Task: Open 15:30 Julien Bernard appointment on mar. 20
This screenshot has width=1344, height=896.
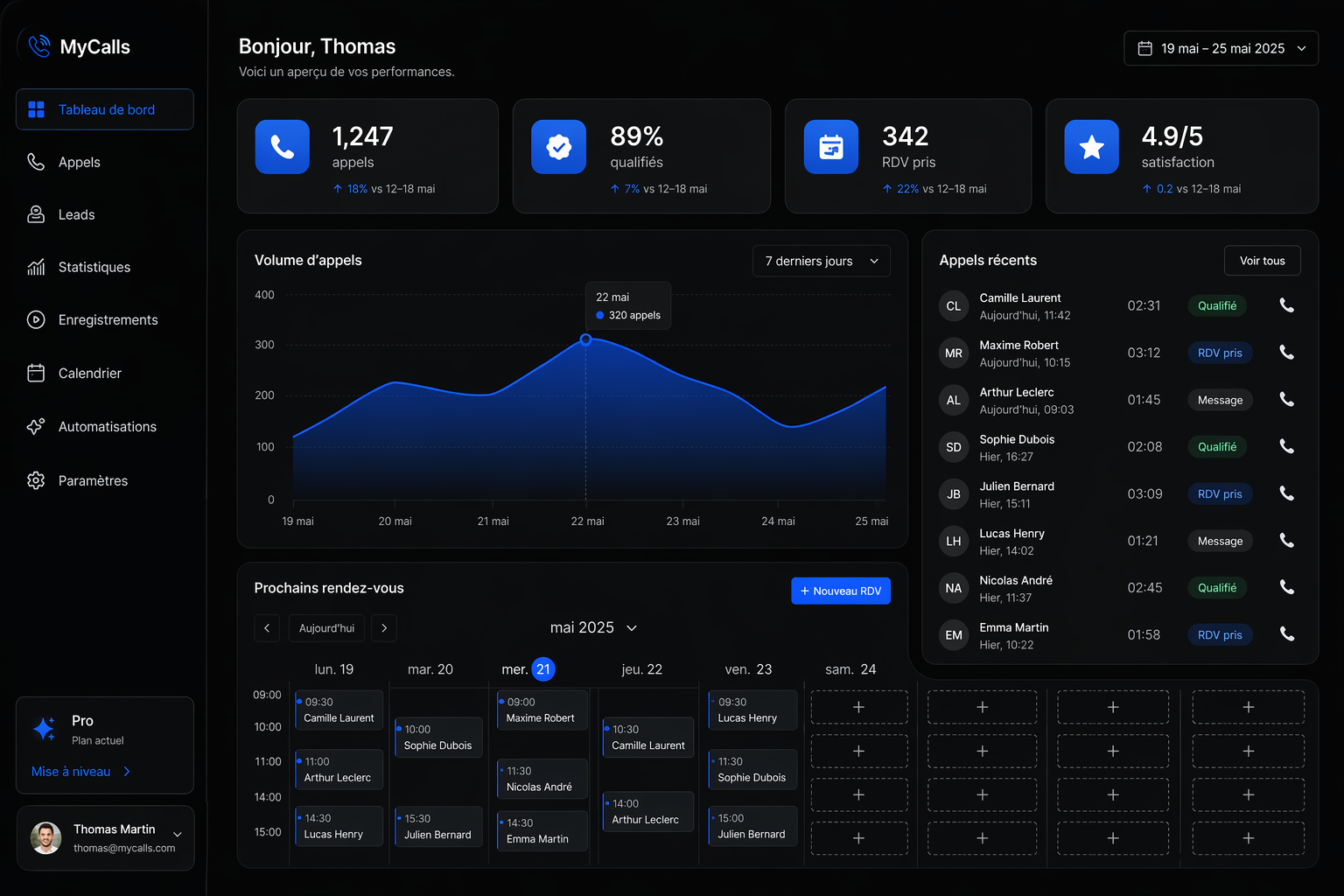Action: (438, 826)
